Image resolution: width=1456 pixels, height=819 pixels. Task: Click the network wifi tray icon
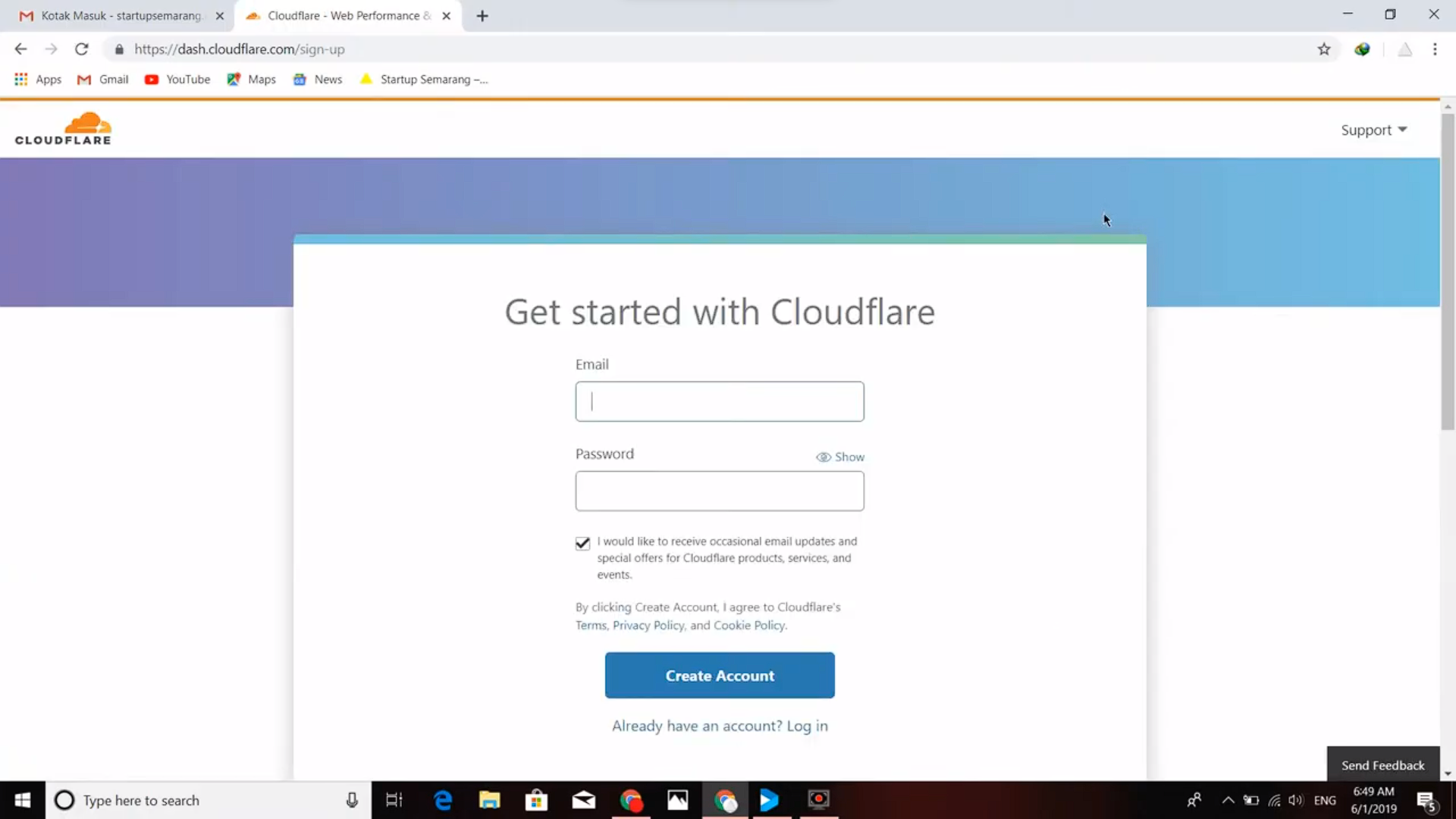pos(1274,800)
